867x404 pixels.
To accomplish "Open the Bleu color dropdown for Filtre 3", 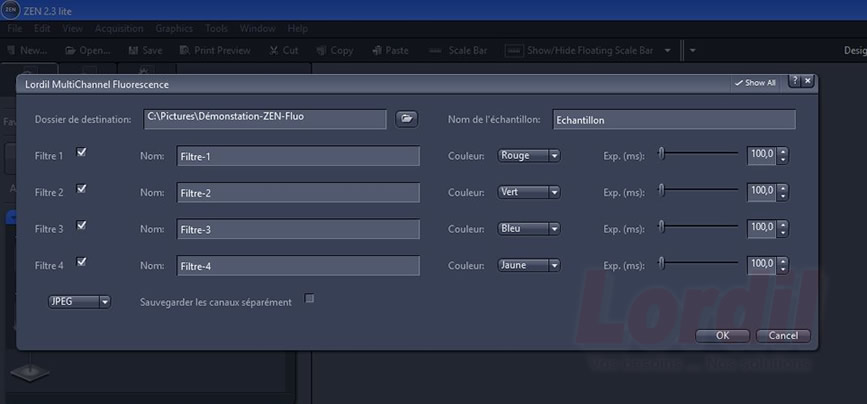I will [529, 229].
